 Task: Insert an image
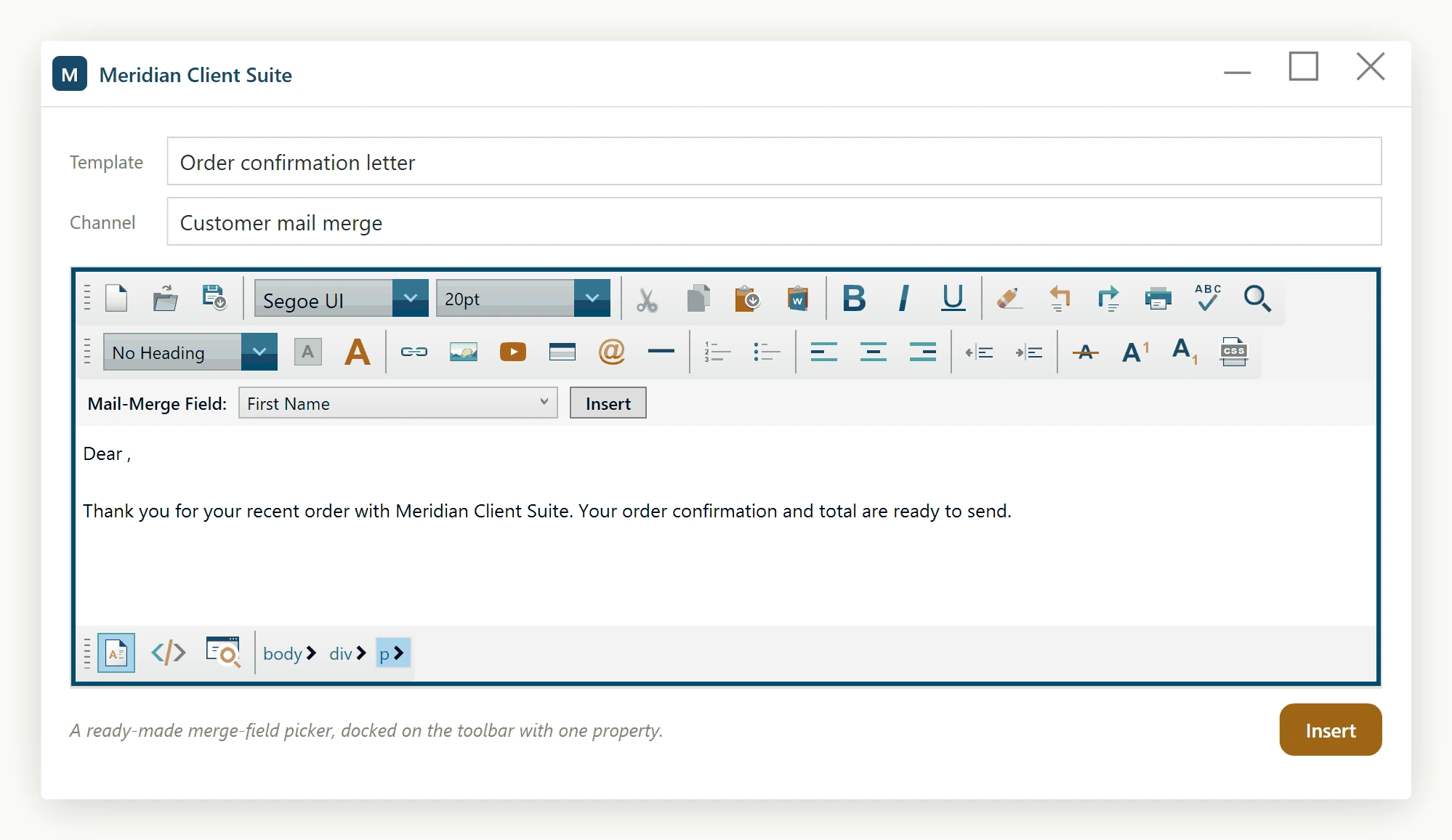(x=464, y=352)
